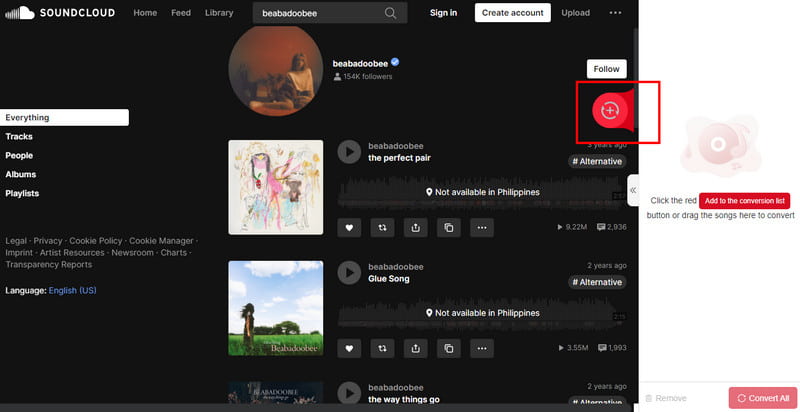The image size is (800, 412).
Task: Like "the perfect pair" with heart icon
Action: pyautogui.click(x=349, y=228)
